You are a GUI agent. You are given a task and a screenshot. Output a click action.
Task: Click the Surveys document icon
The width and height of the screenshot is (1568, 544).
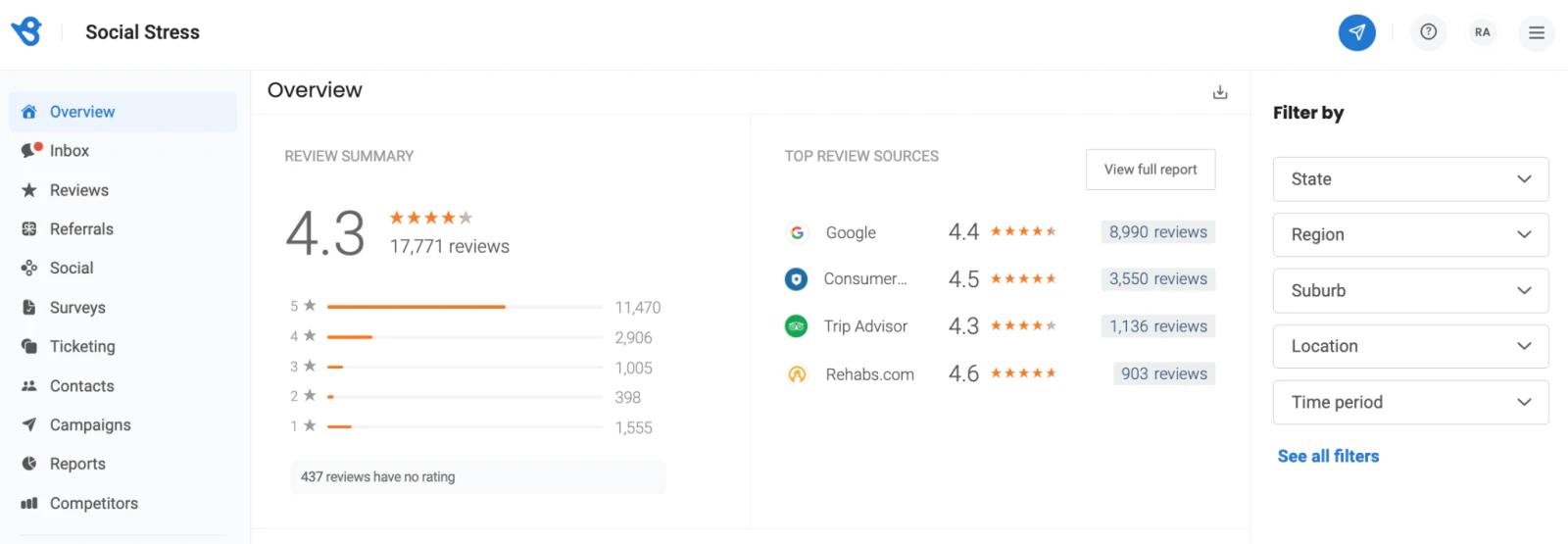29,307
